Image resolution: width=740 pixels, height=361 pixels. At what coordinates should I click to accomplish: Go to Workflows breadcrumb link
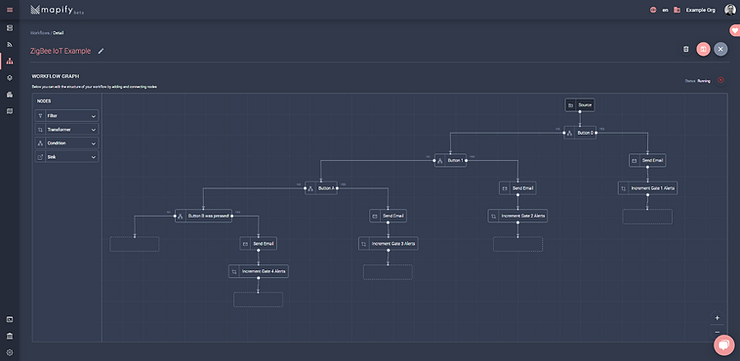pos(40,33)
